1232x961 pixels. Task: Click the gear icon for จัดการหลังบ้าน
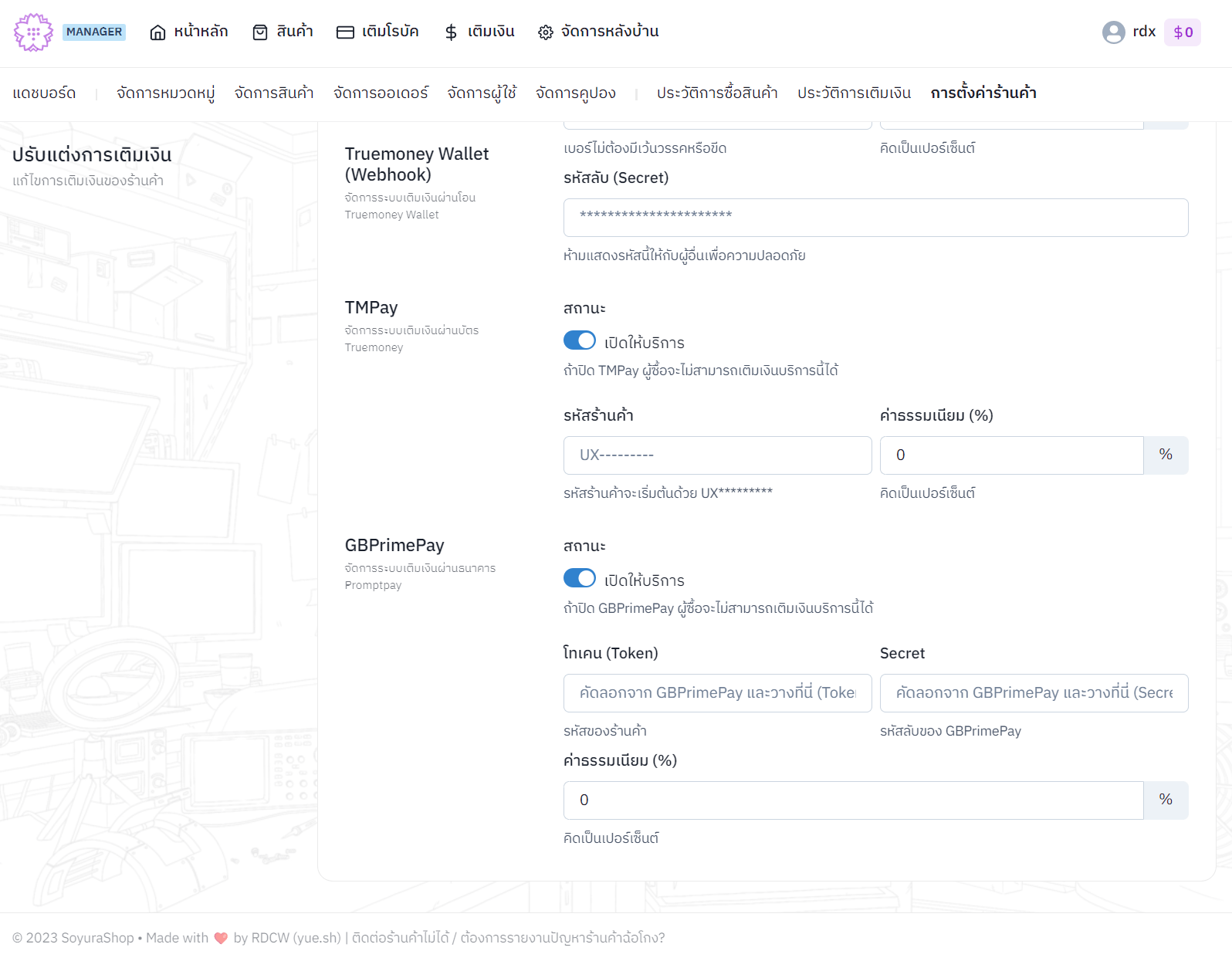tap(546, 32)
